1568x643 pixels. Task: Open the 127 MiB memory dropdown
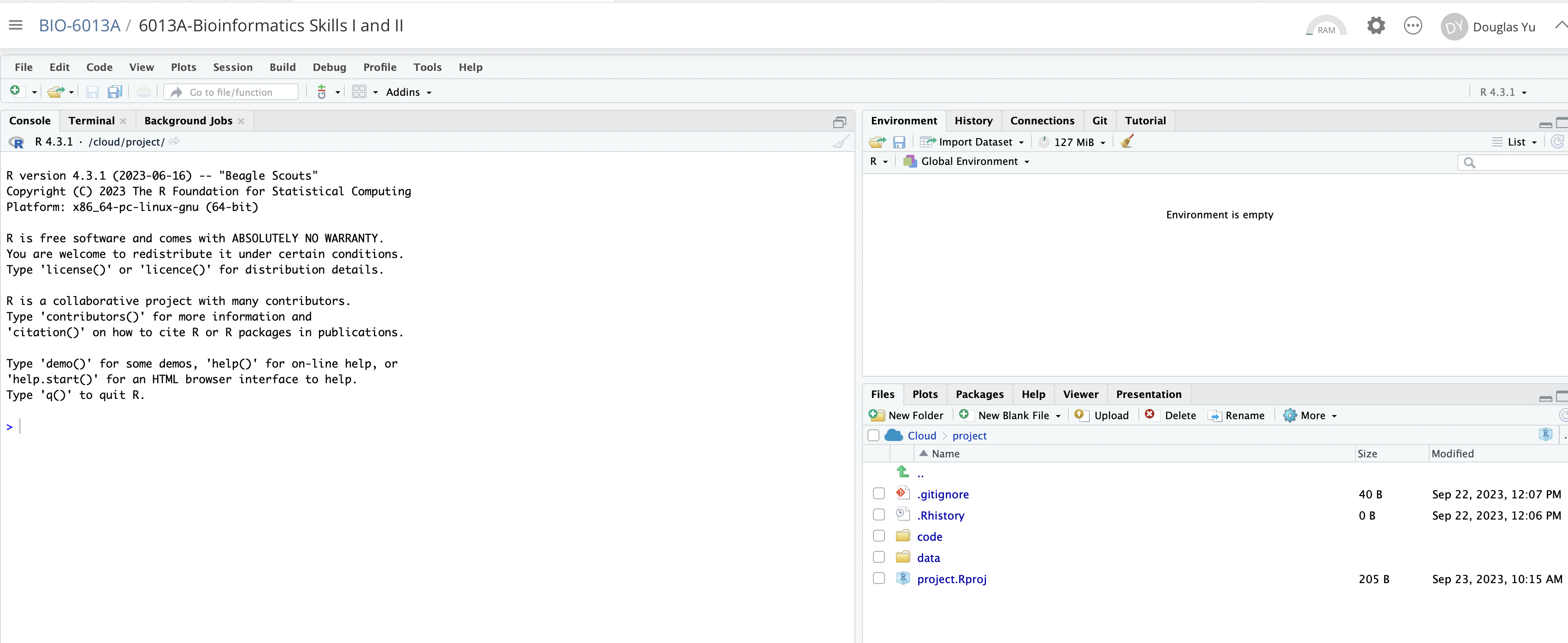[x=1072, y=142]
